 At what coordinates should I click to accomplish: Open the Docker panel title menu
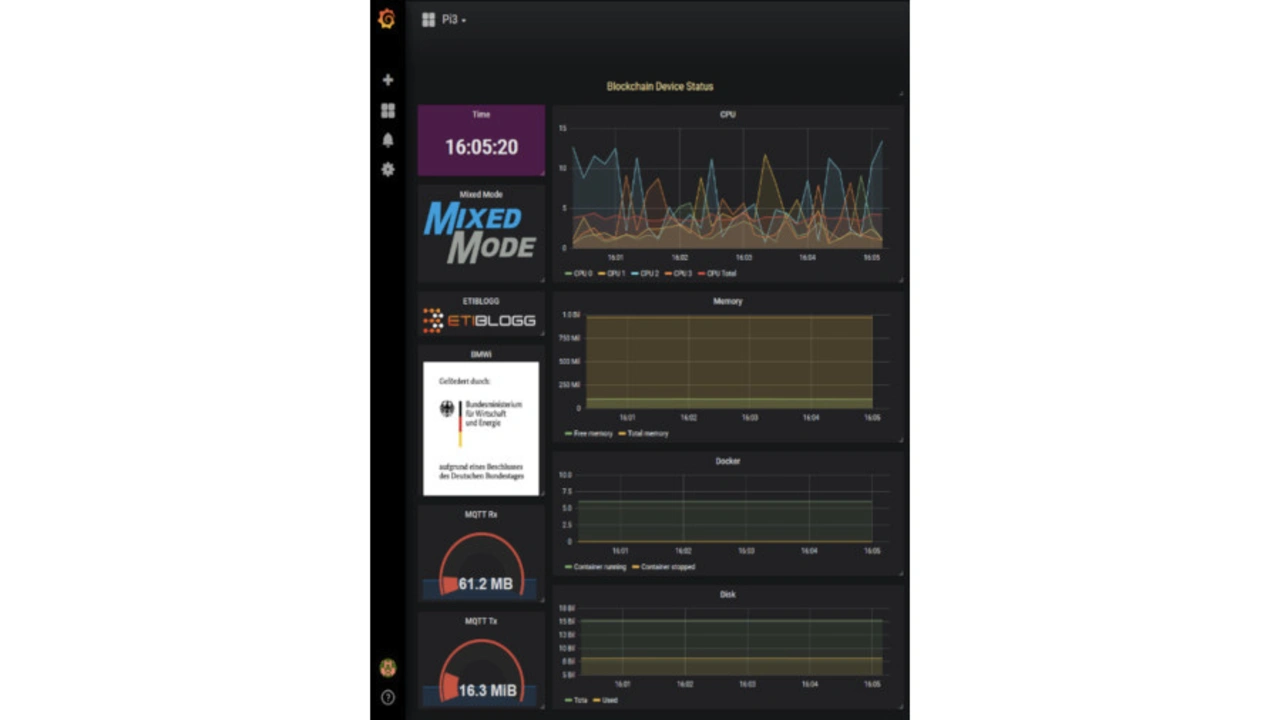(727, 461)
